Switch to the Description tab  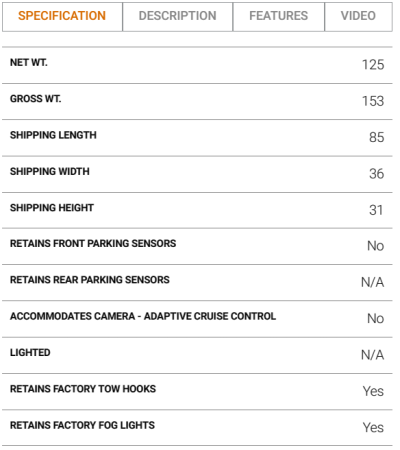click(178, 17)
